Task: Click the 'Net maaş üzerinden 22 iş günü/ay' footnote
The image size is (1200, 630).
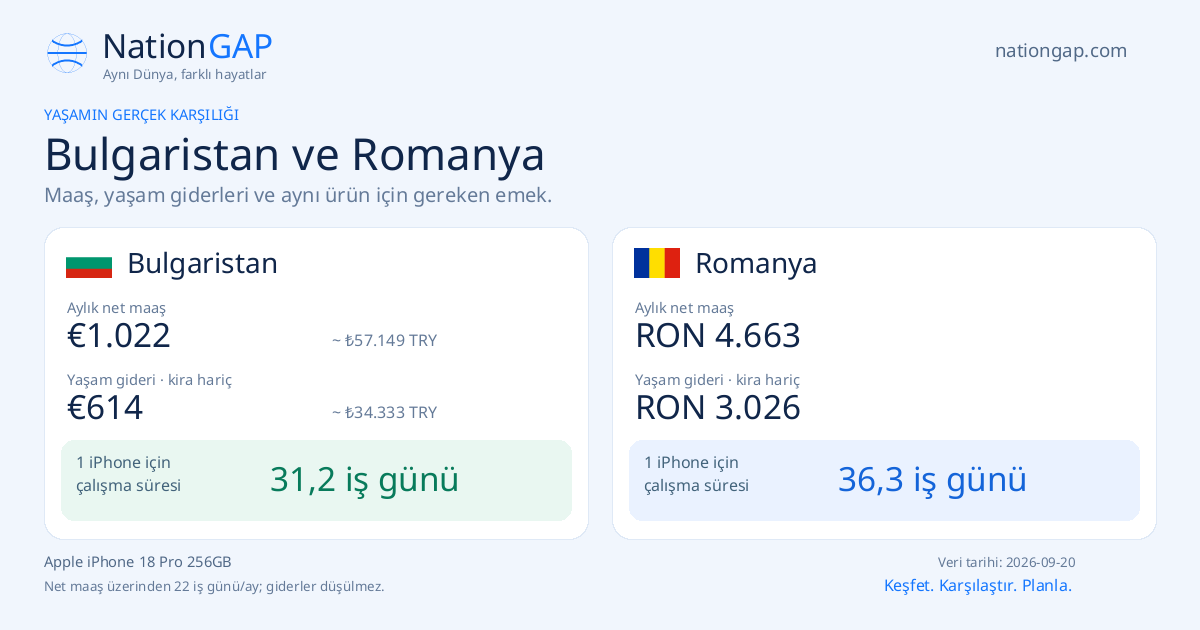Action: tap(214, 587)
